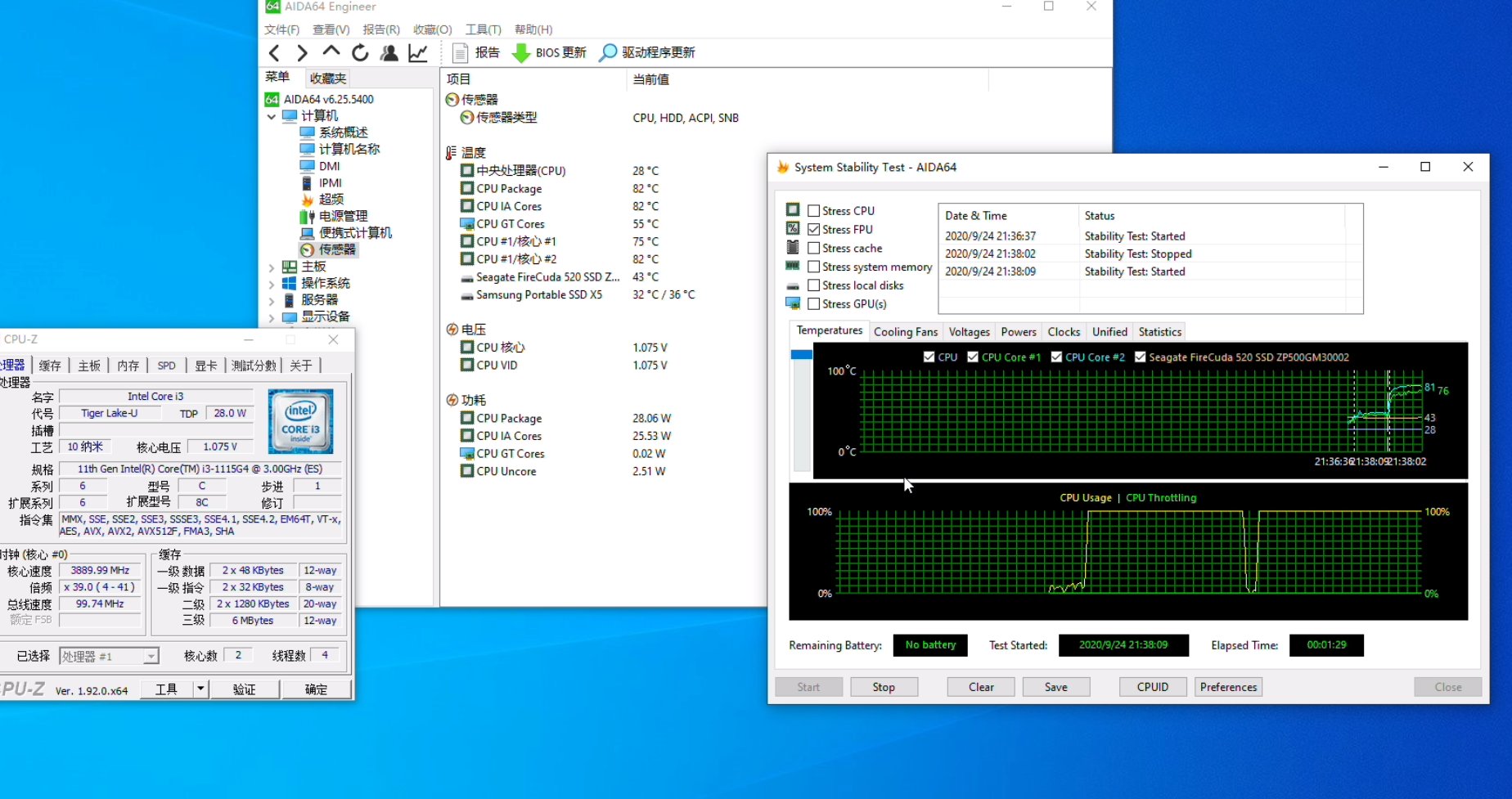Select AIDA64 v6.25.5400 root tree node

[x=328, y=99]
